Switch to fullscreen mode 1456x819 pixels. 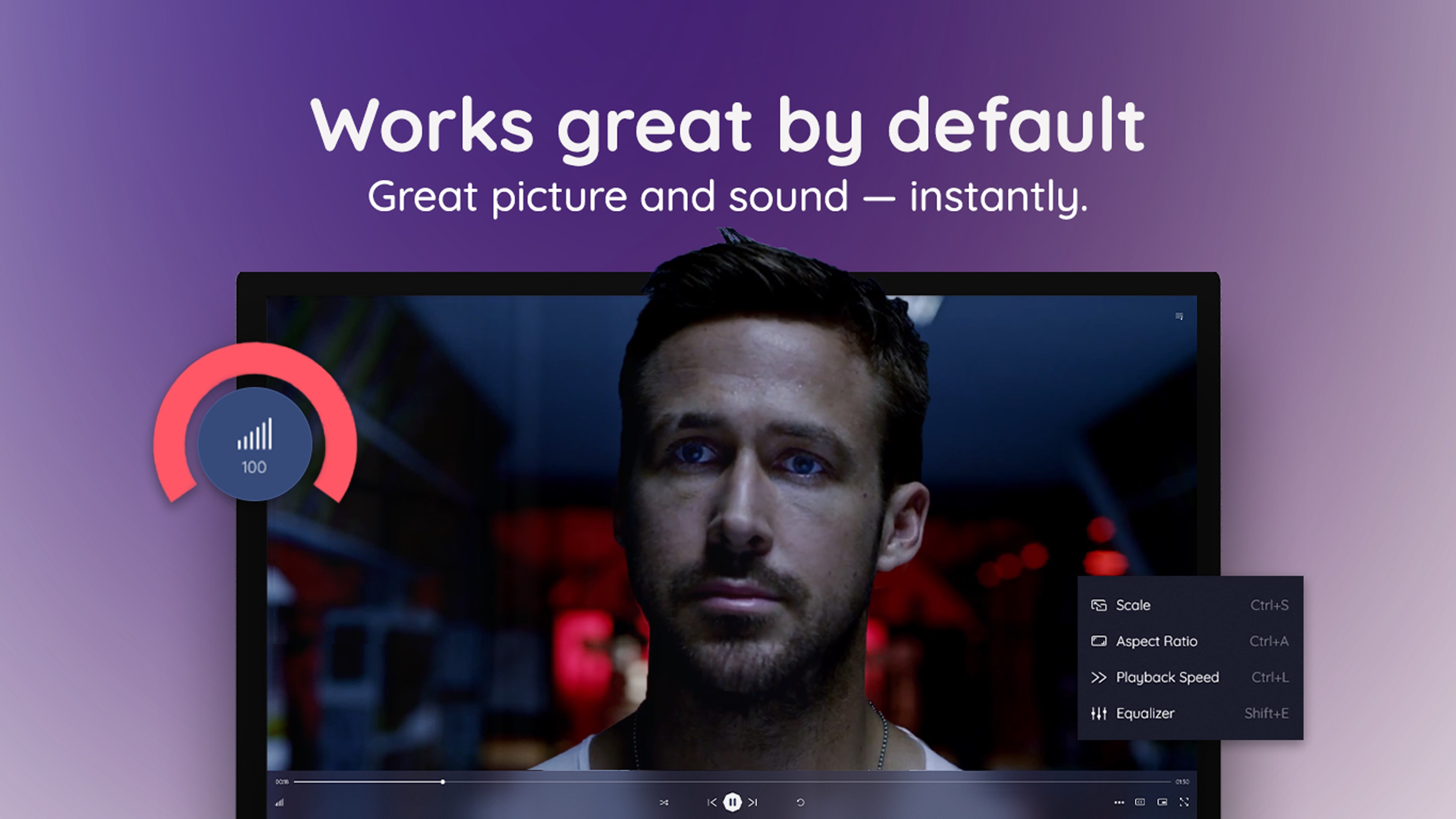(1184, 802)
